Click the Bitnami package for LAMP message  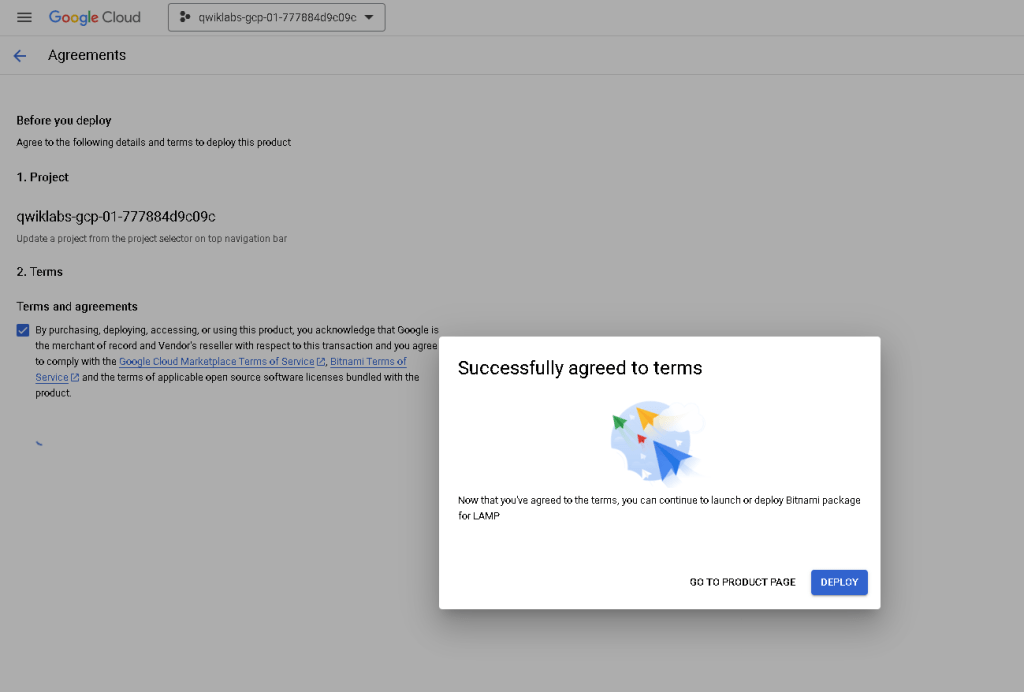(x=659, y=508)
